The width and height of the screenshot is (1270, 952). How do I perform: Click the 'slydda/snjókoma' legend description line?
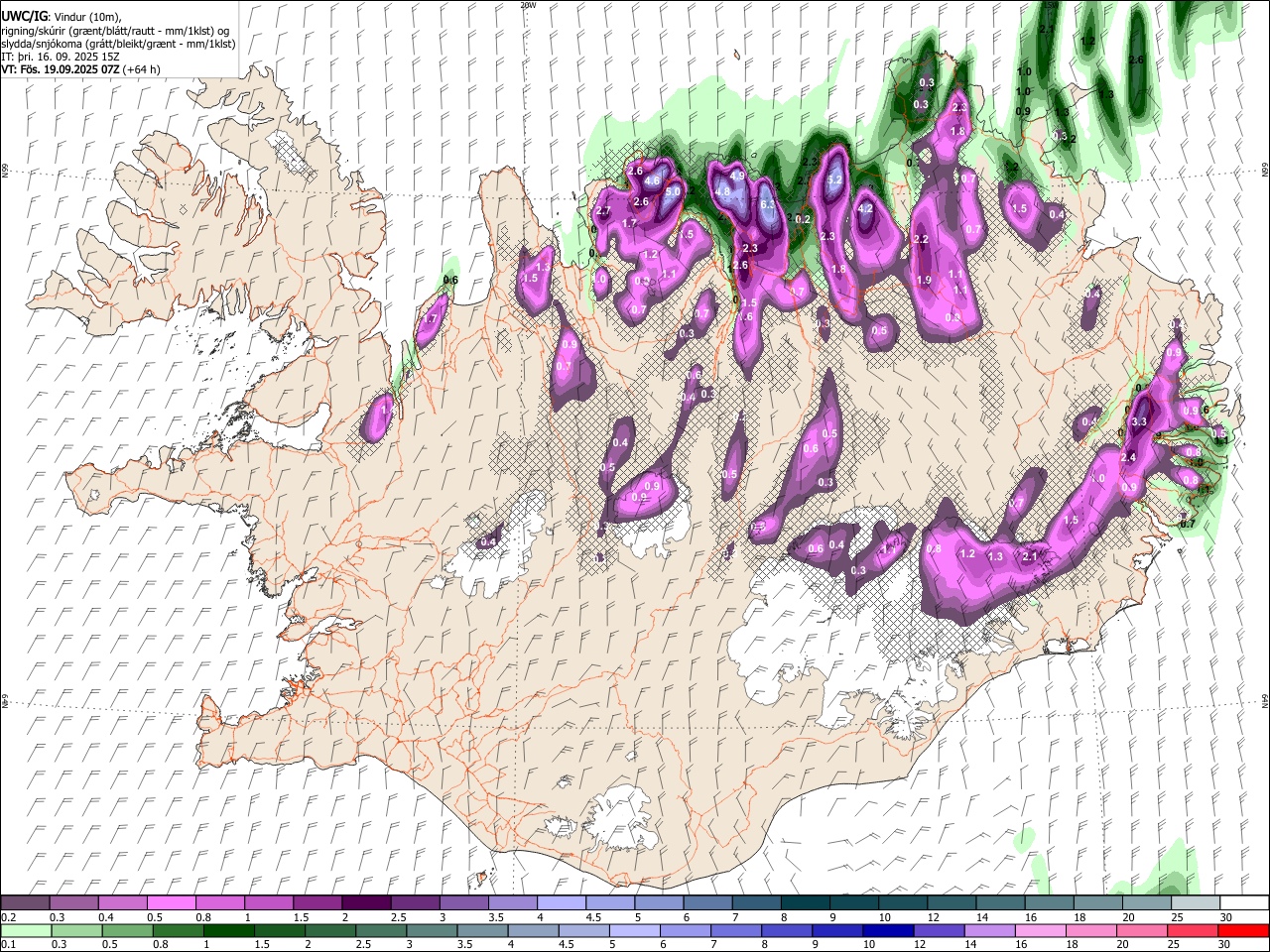pos(118,44)
